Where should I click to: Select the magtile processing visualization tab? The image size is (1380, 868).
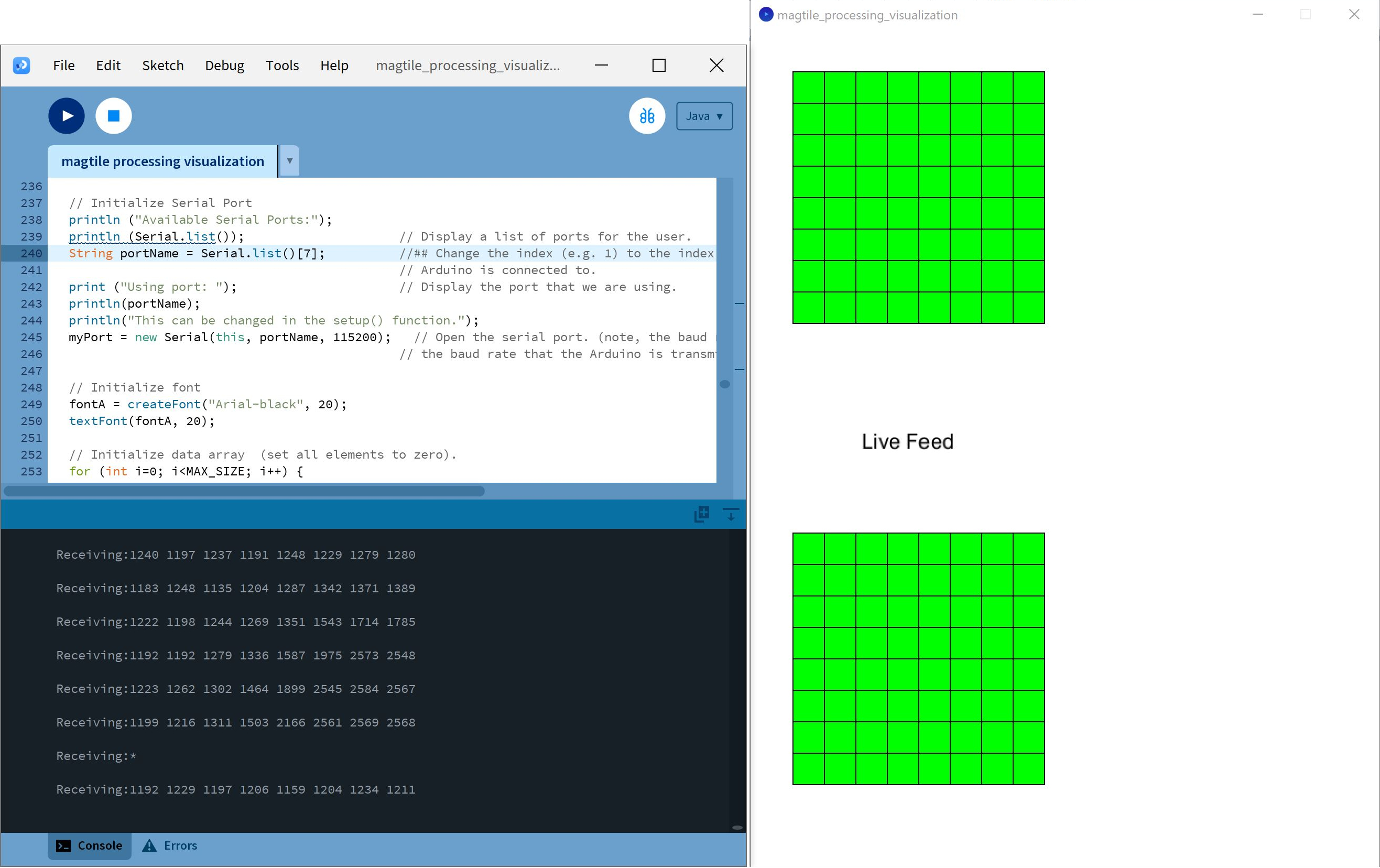(x=162, y=161)
